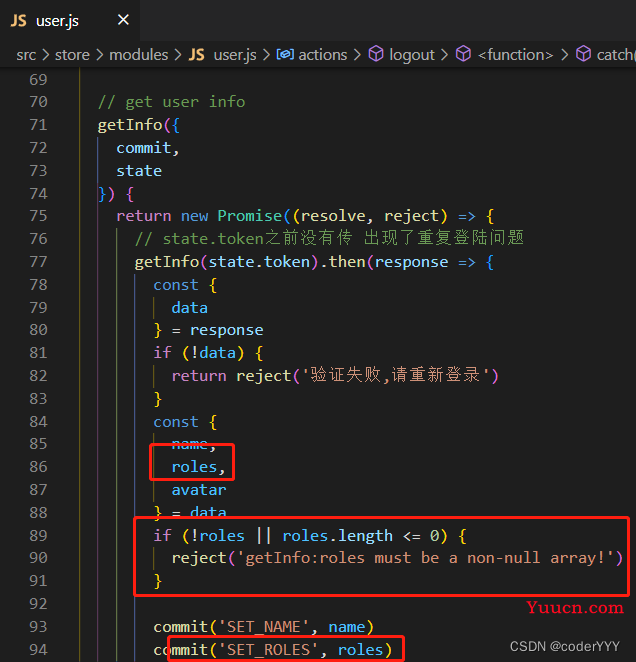Open the actions breadcrumb segment

(x=323, y=55)
